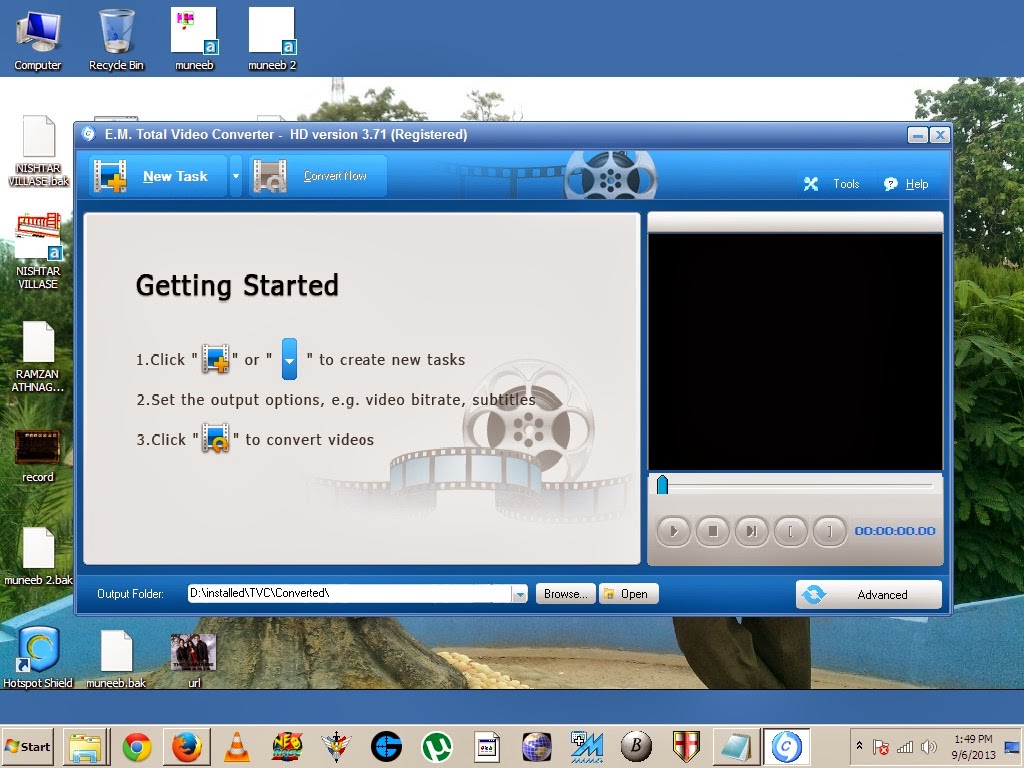Click the convert icon in step 3
Viewport: 1024px width, 768px height.
216,438
